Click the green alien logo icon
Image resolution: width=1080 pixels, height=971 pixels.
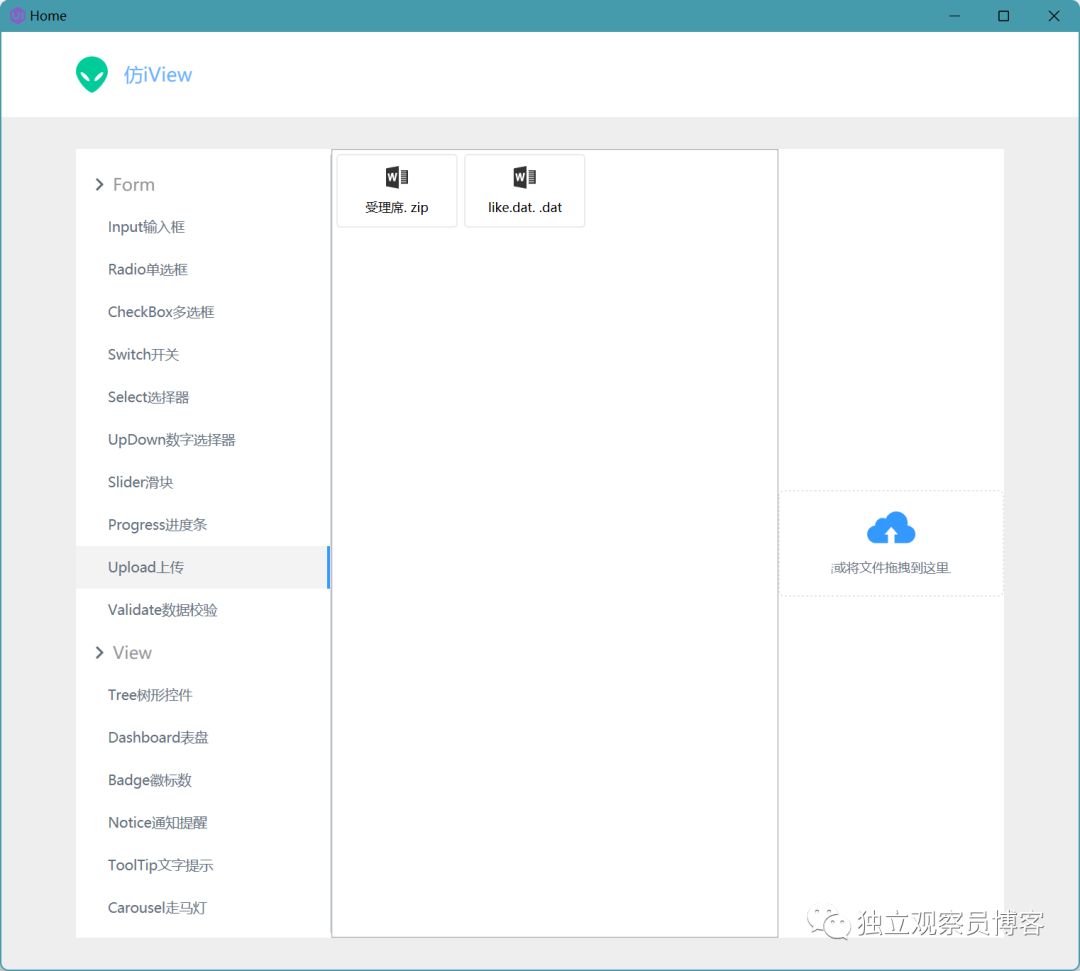92,73
